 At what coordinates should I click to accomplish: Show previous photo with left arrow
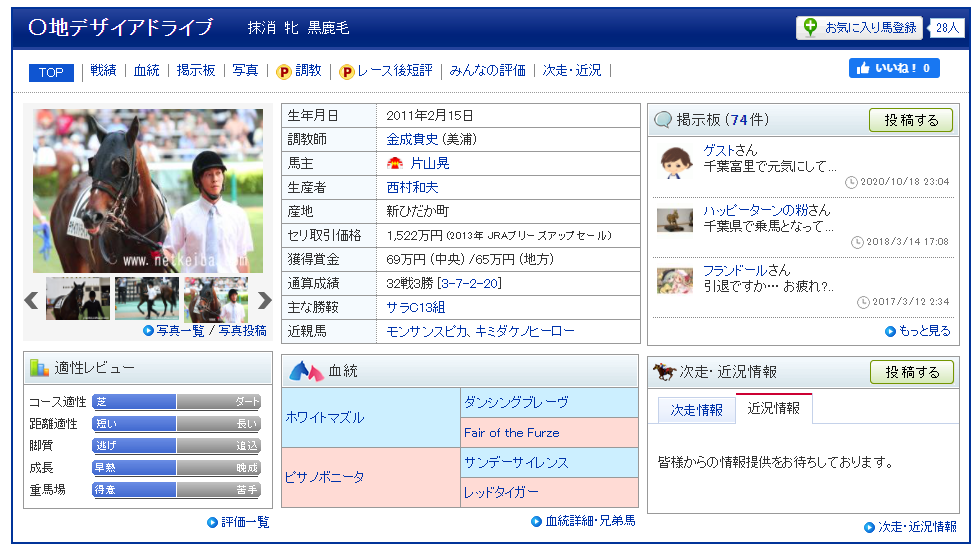[32, 300]
